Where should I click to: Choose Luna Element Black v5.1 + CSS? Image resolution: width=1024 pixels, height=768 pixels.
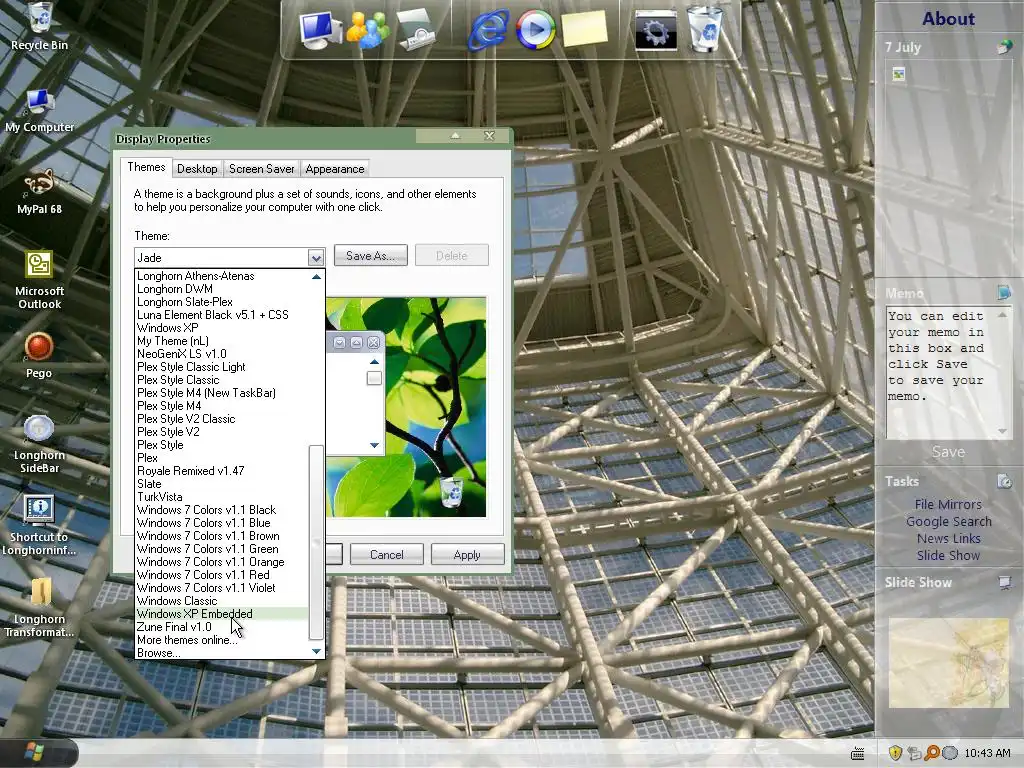tap(221, 315)
